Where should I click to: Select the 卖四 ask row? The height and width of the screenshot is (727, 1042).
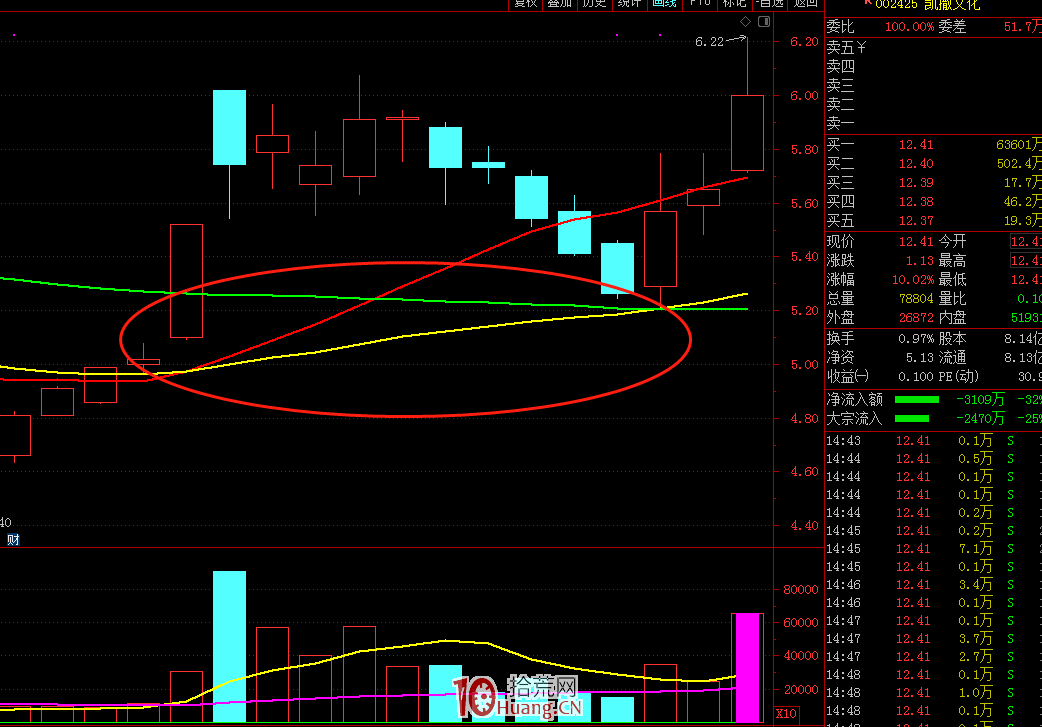(933, 67)
